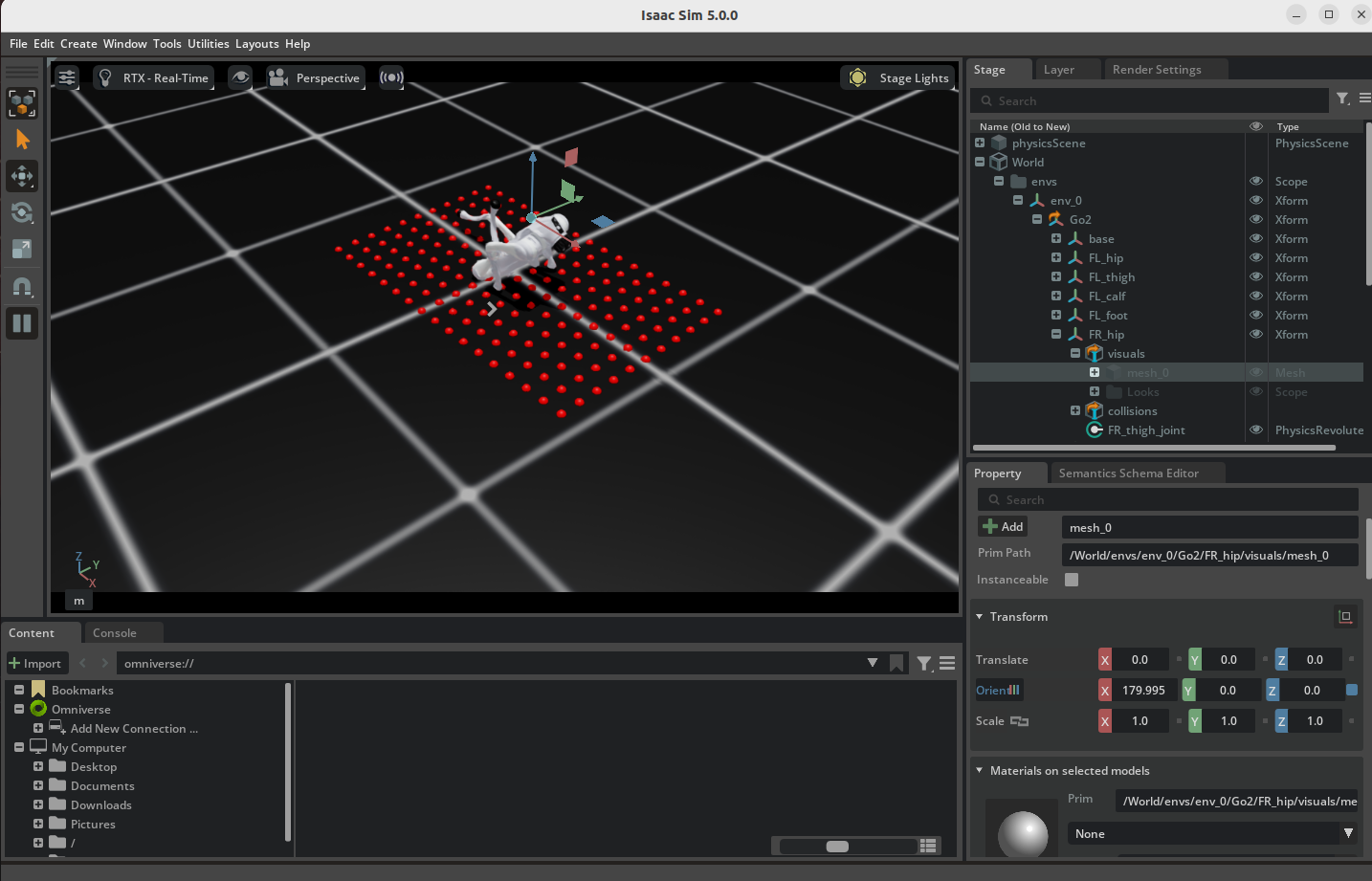Toggle visibility eye for FL_hip
1372x881 pixels.
coord(1256,257)
